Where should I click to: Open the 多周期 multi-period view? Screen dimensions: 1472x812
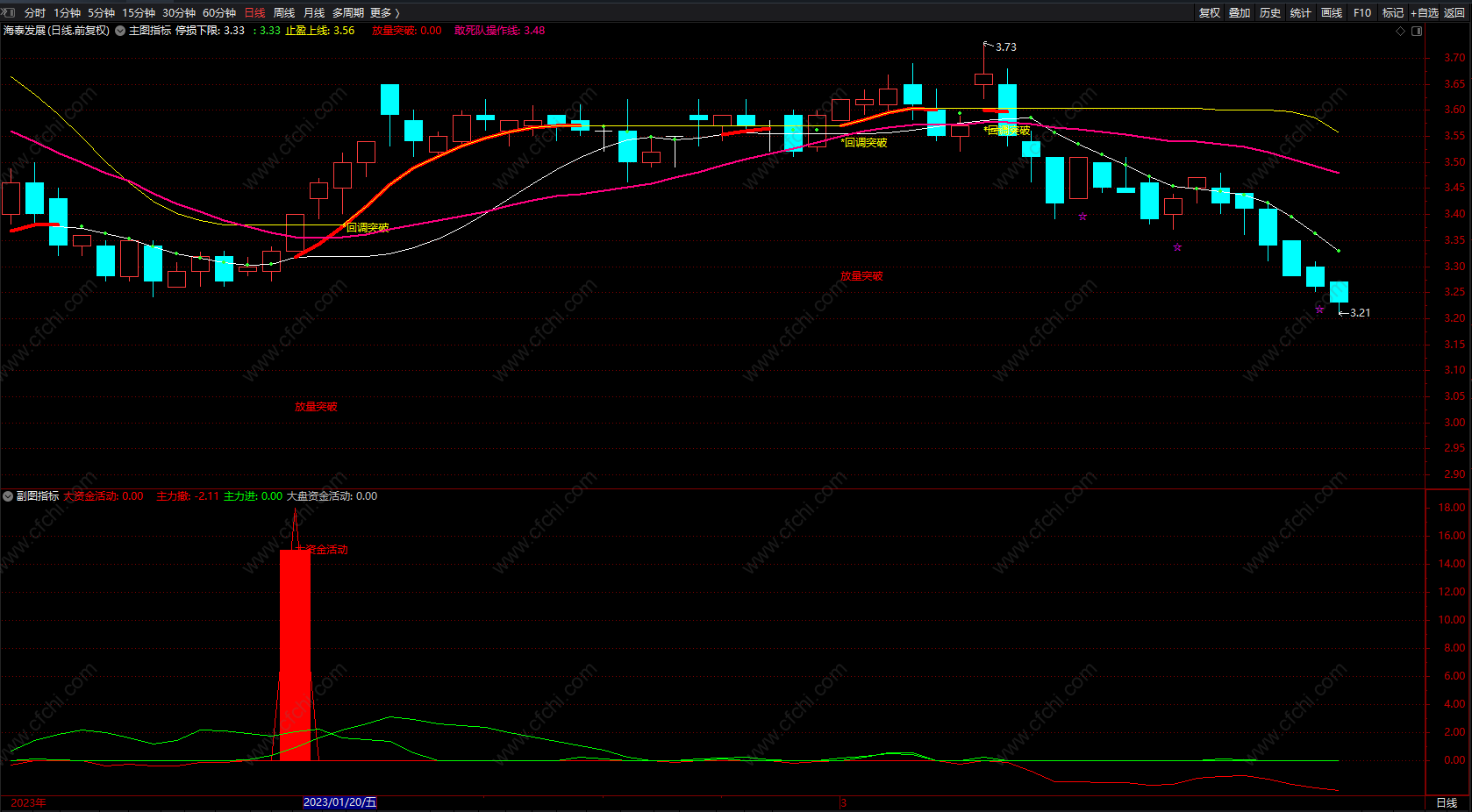348,13
